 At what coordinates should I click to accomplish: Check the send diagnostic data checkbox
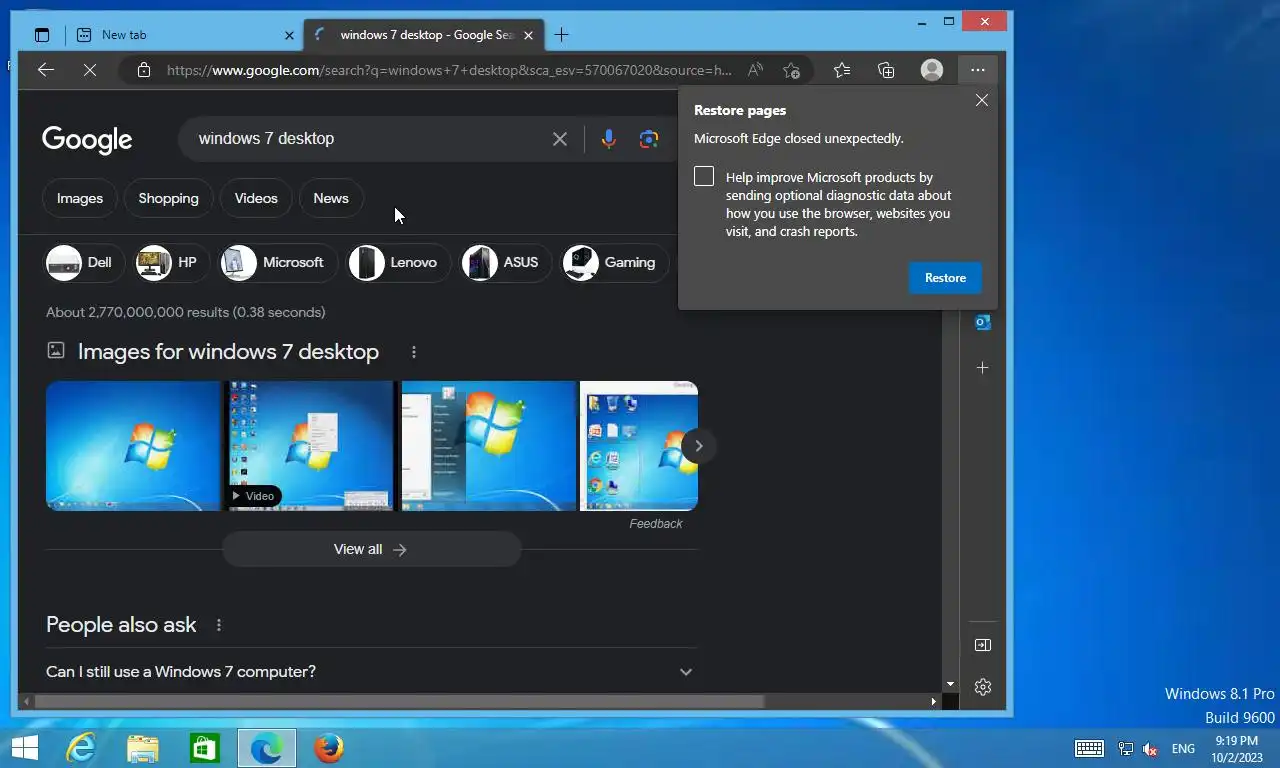coord(704,176)
